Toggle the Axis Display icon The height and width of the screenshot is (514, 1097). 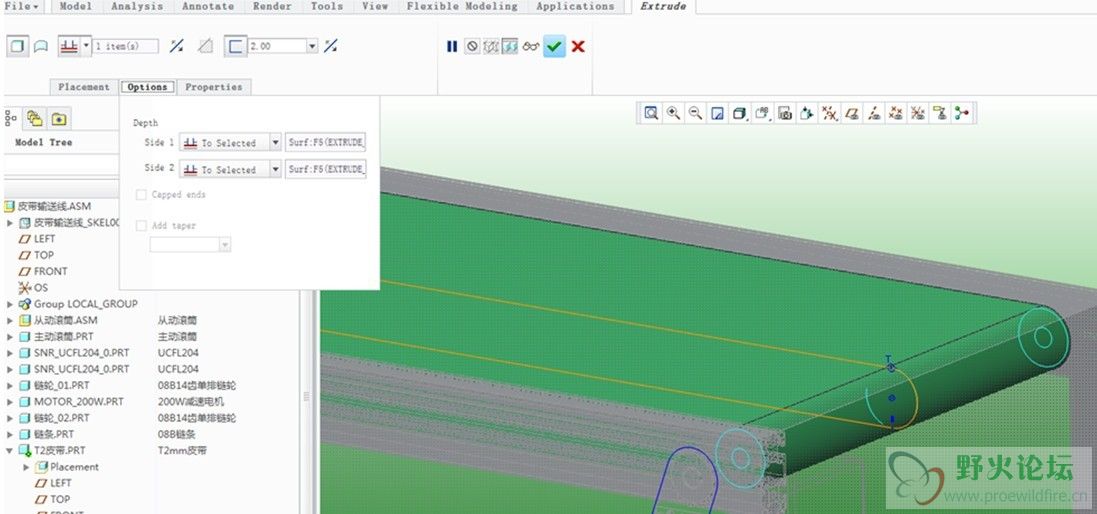point(874,113)
